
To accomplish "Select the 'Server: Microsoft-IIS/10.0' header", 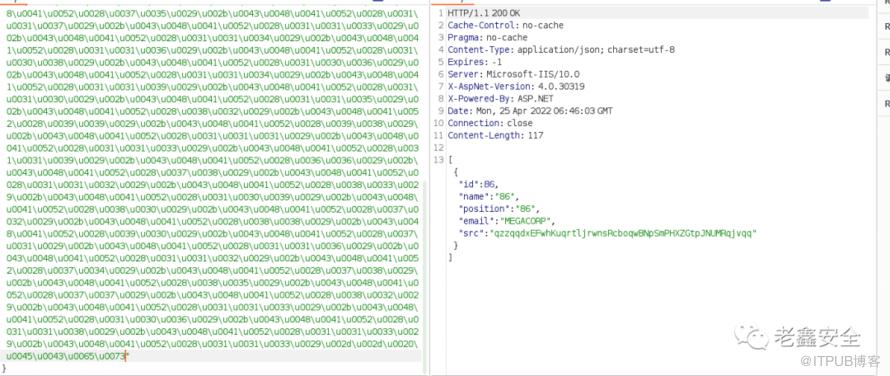I will tap(513, 74).
